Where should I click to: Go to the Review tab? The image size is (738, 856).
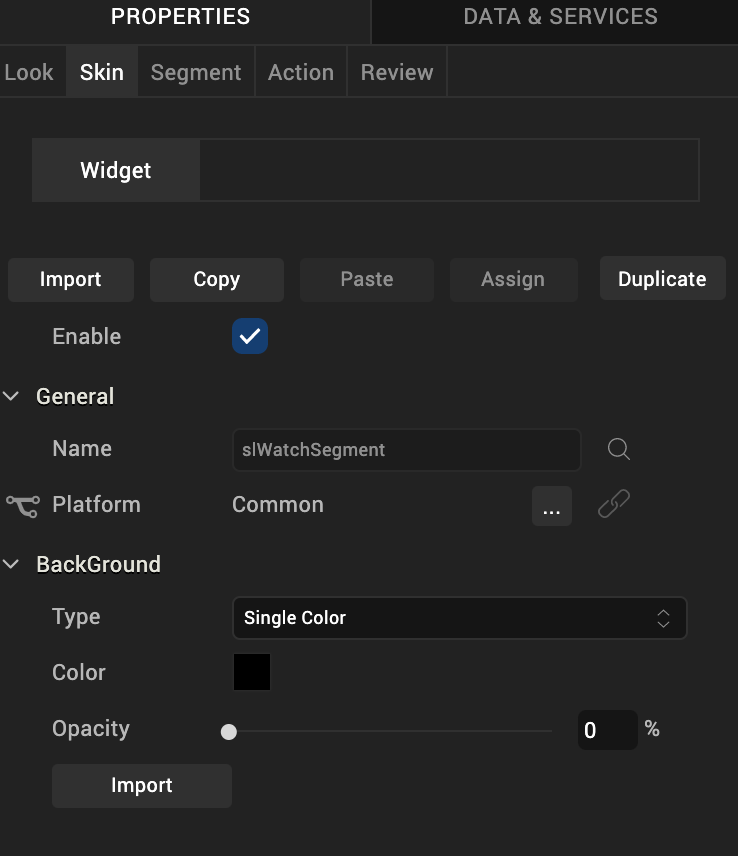coord(397,73)
